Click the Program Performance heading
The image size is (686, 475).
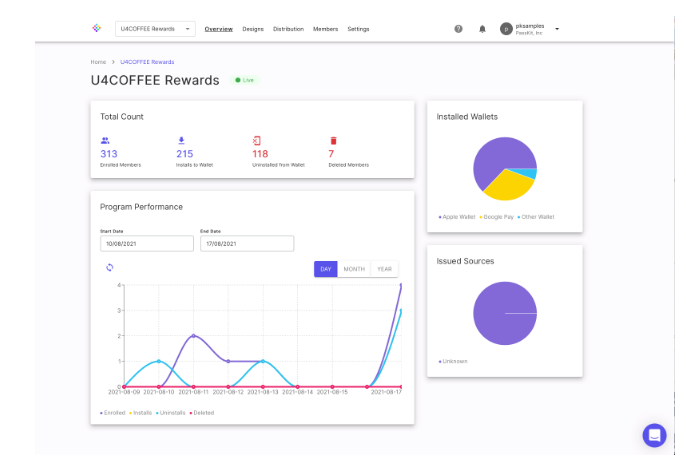(141, 207)
